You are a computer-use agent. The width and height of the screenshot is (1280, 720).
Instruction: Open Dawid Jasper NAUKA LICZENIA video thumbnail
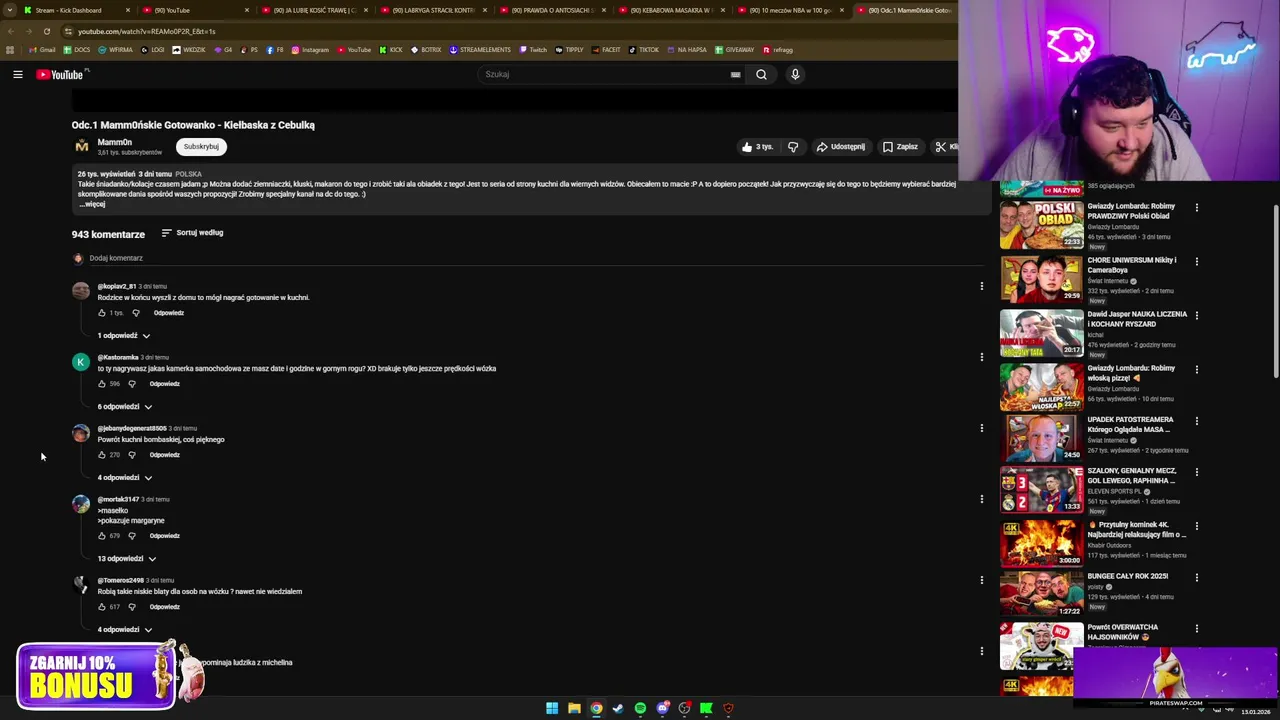[1041, 333]
